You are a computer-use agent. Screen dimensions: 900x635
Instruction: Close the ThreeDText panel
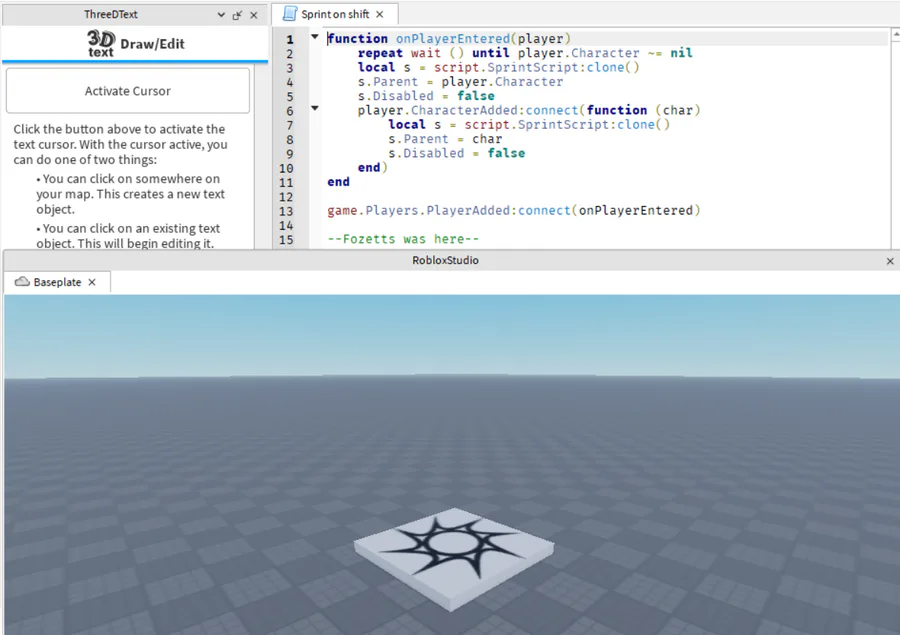coord(254,16)
